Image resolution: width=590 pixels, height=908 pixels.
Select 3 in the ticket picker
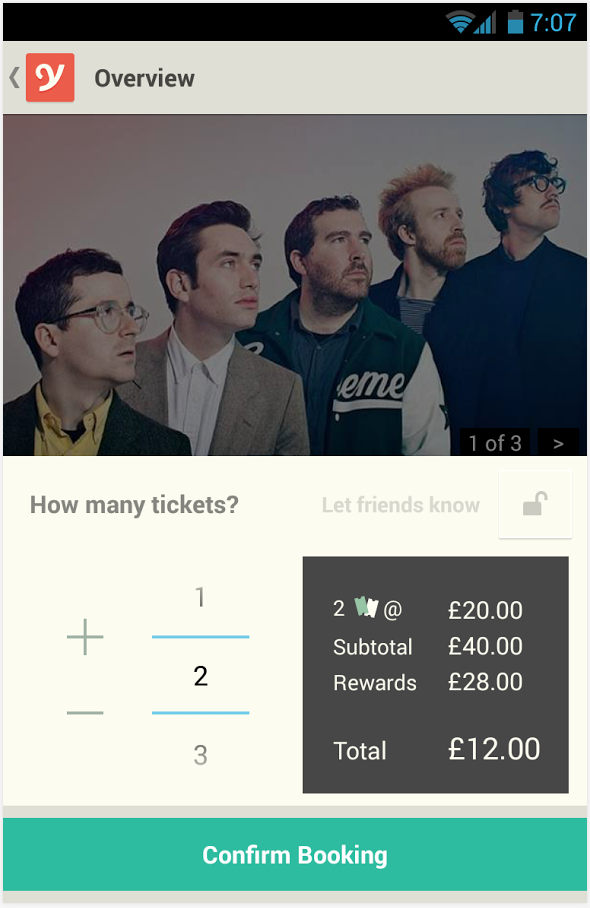coord(200,755)
